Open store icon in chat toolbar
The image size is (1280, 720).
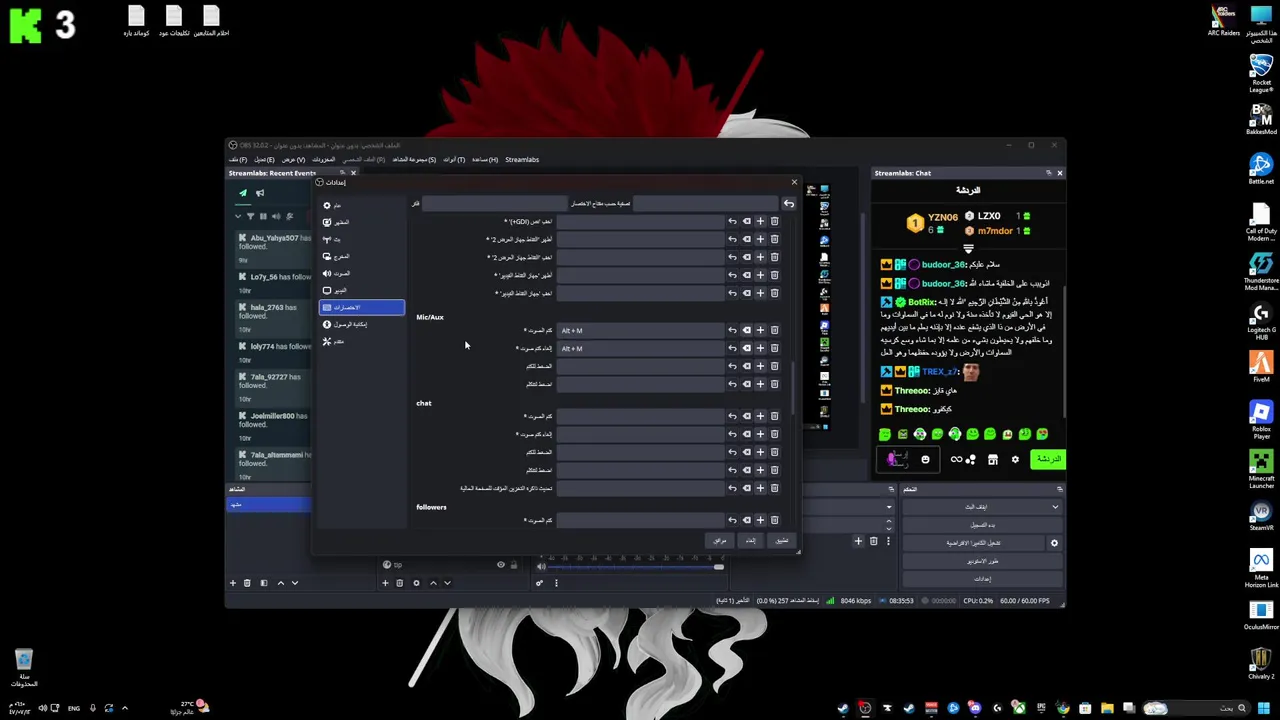(x=992, y=460)
